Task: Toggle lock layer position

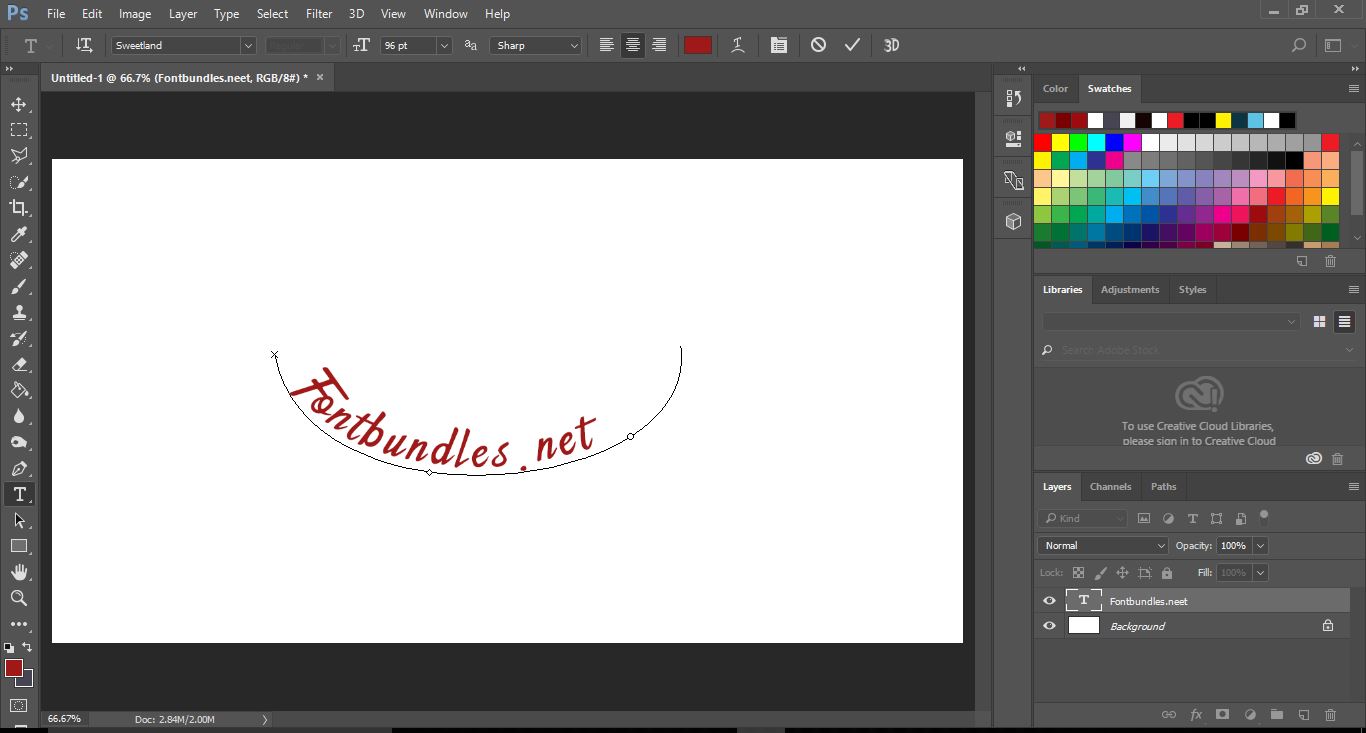Action: (1122, 573)
